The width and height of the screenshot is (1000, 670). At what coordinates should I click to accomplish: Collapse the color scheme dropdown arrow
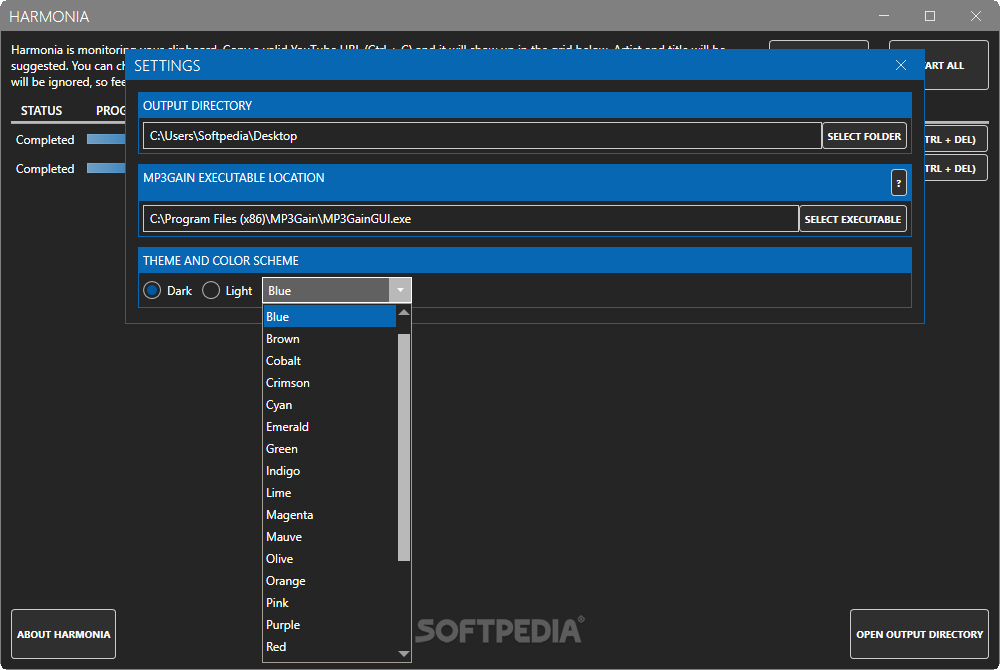(400, 290)
